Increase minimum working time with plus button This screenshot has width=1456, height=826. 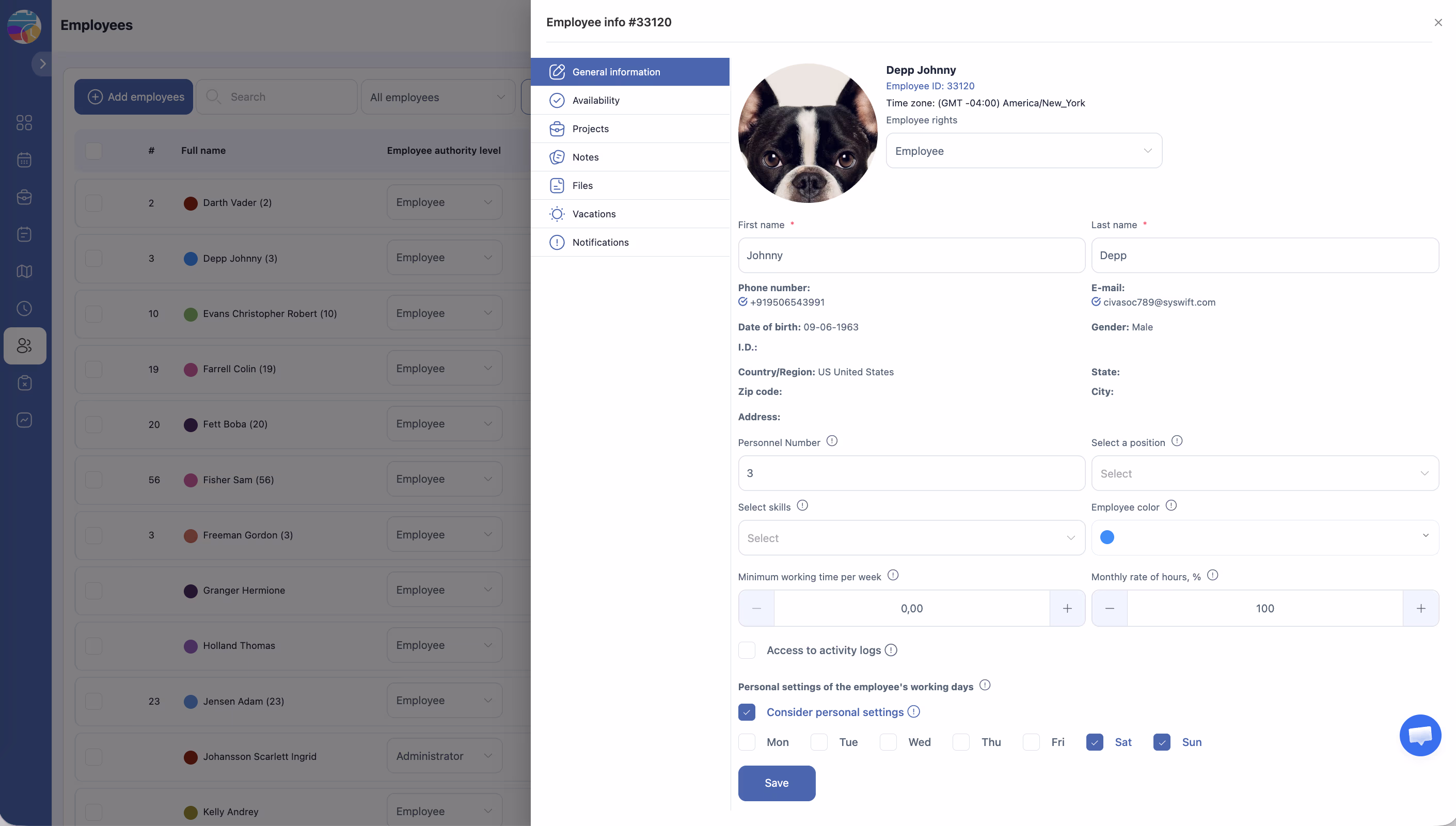(x=1067, y=608)
